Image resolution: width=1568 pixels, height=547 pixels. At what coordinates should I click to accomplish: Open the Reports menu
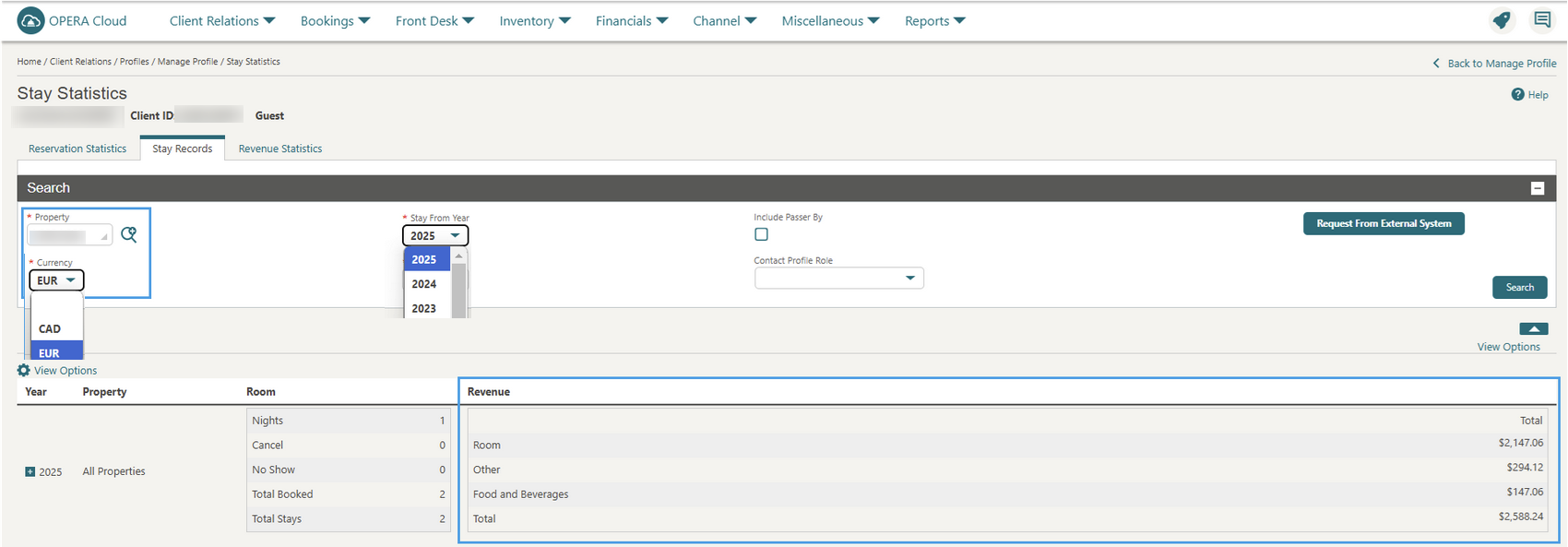click(935, 20)
